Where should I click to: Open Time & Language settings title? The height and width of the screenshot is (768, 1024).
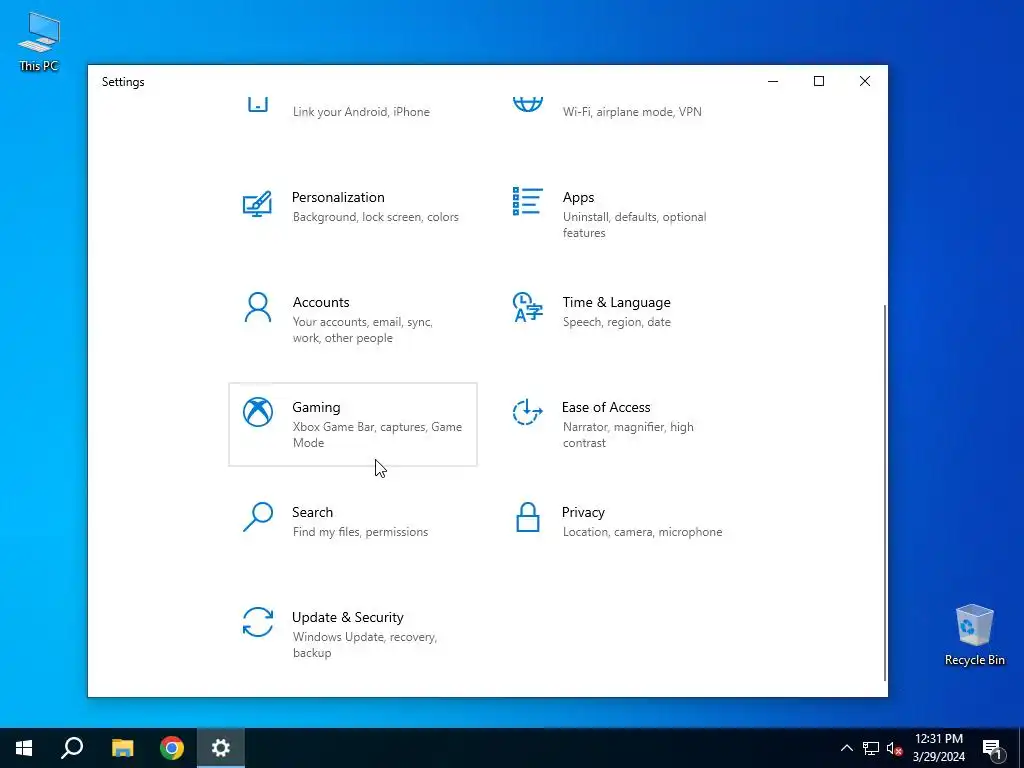616,302
